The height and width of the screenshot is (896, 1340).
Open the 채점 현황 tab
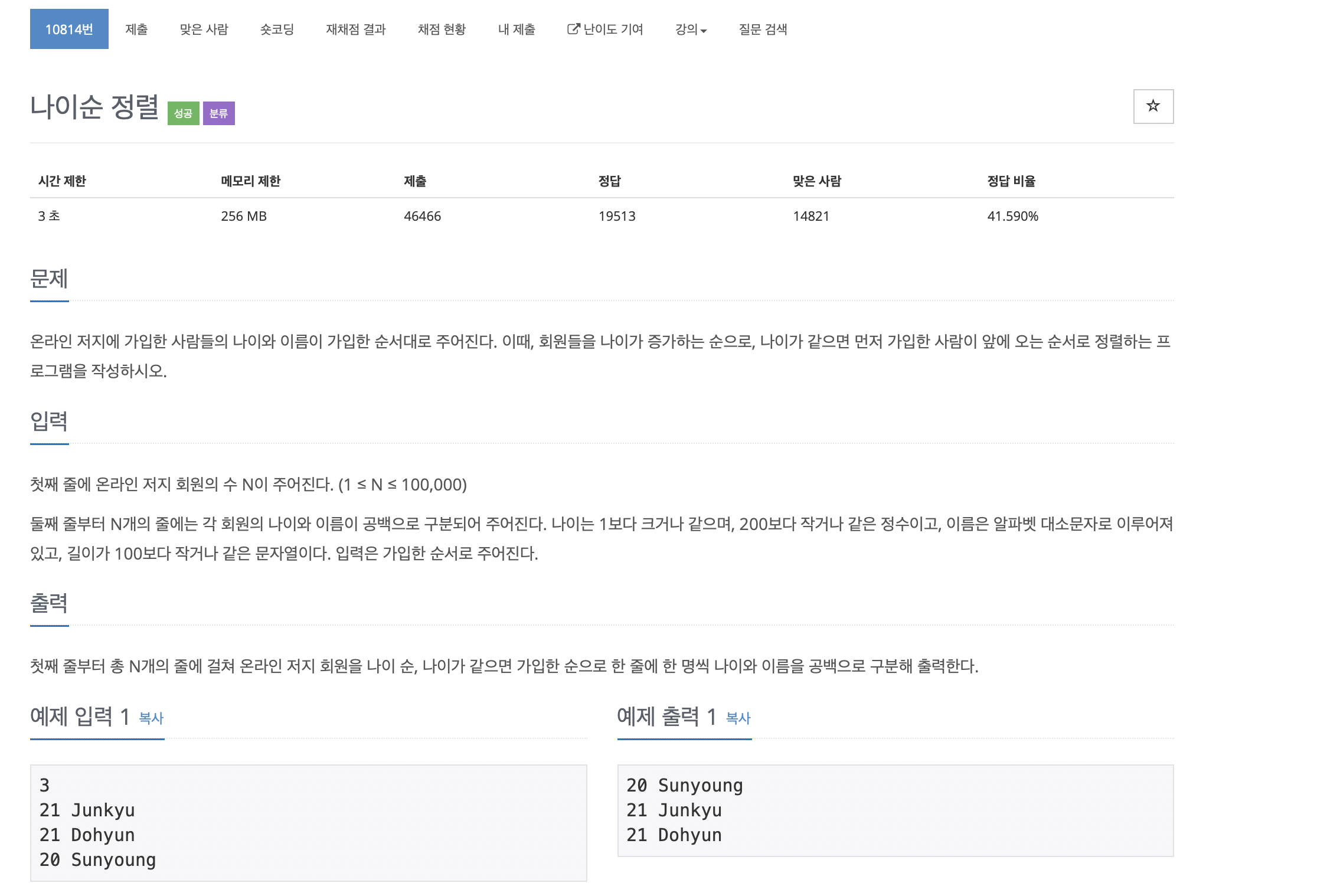[x=442, y=29]
